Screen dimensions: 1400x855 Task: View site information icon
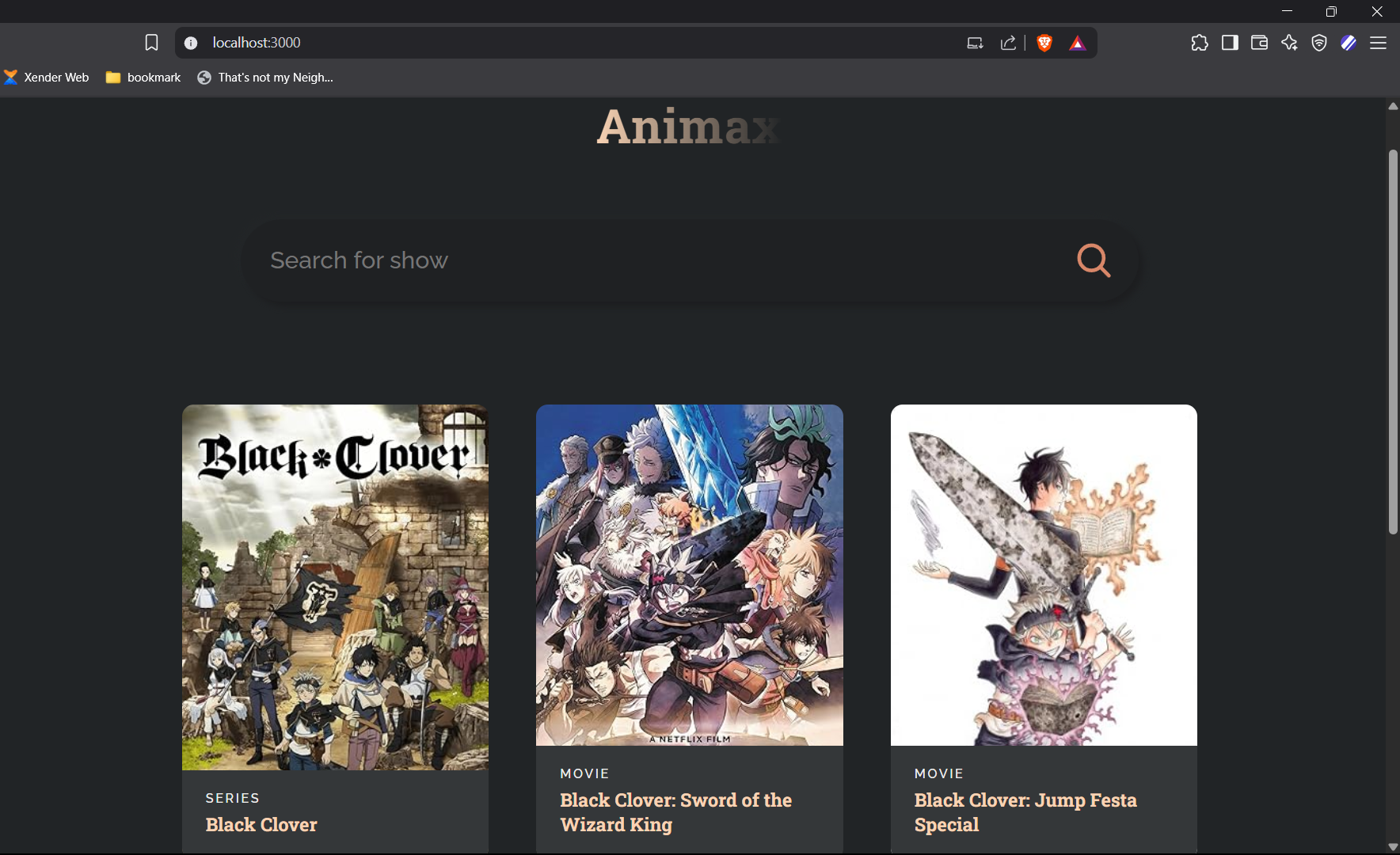[191, 43]
